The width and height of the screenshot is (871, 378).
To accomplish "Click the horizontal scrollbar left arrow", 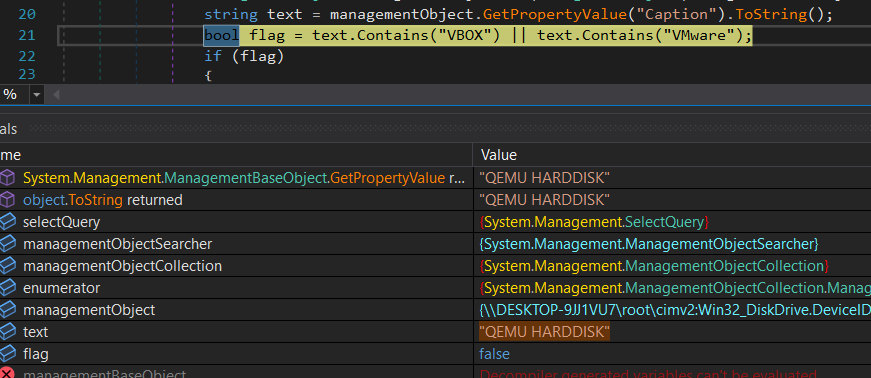I will click(56, 95).
